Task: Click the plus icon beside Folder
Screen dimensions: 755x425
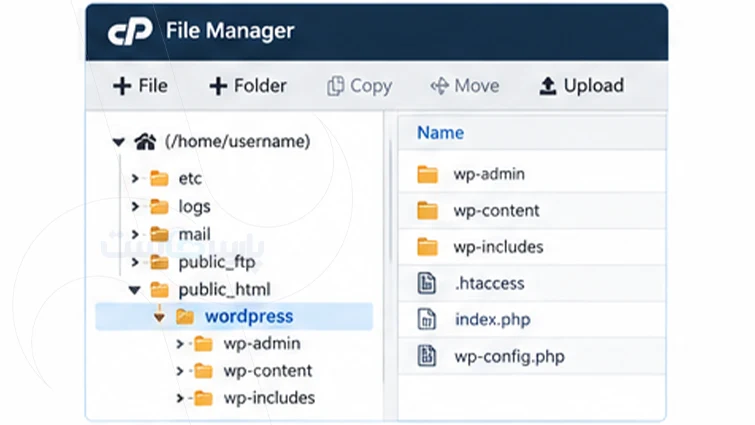Action: pos(218,86)
